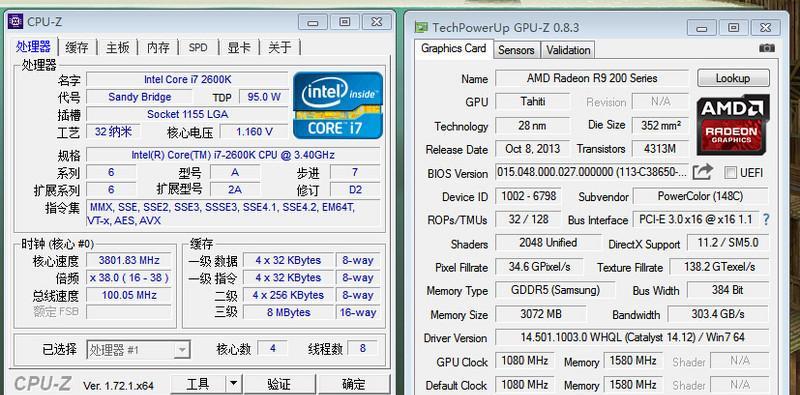The width and height of the screenshot is (800, 395).
Task: Select the Graphics Card tab in GPU-Z
Action: [454, 48]
